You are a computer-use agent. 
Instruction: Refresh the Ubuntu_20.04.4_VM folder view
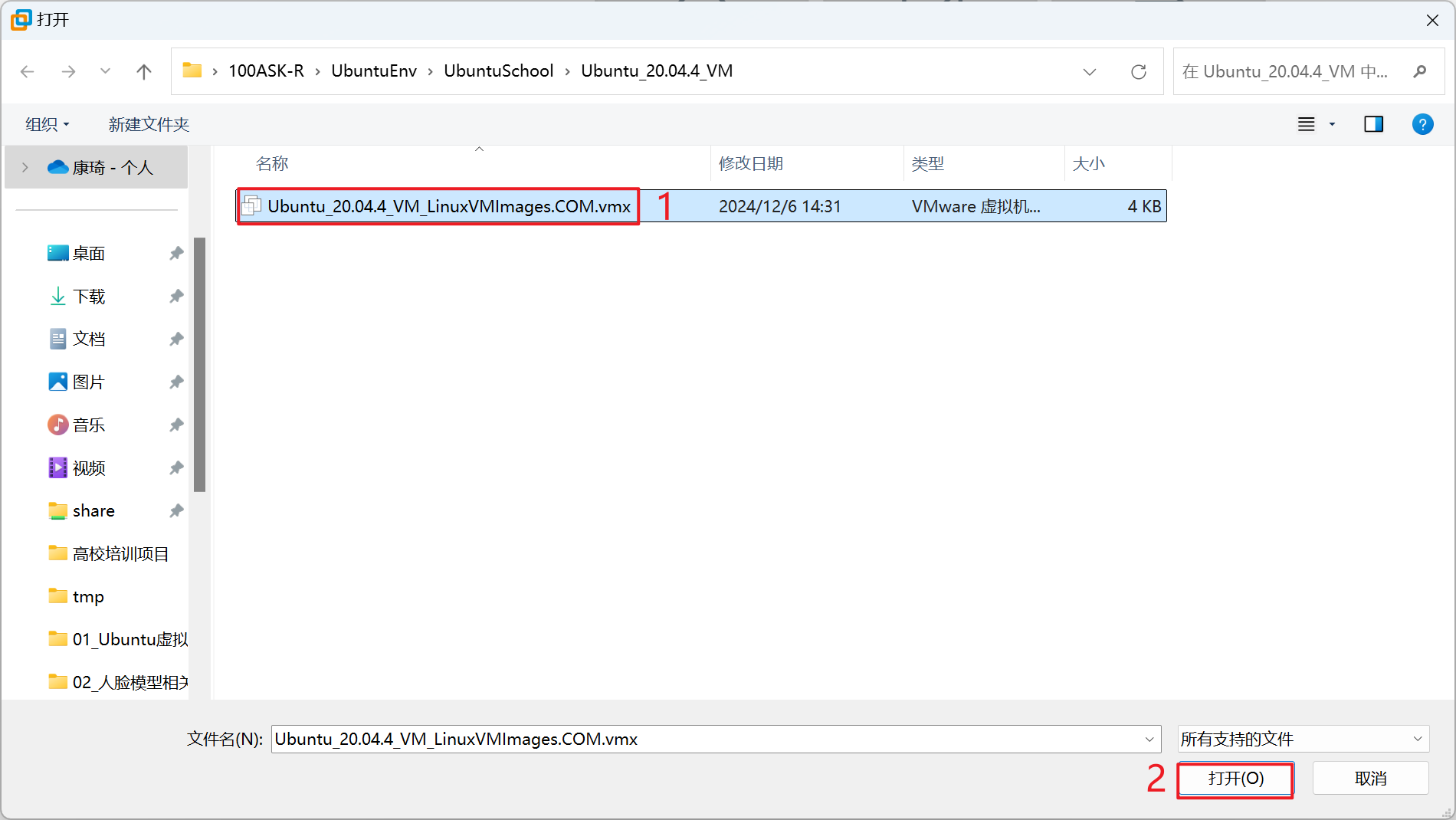(1139, 71)
